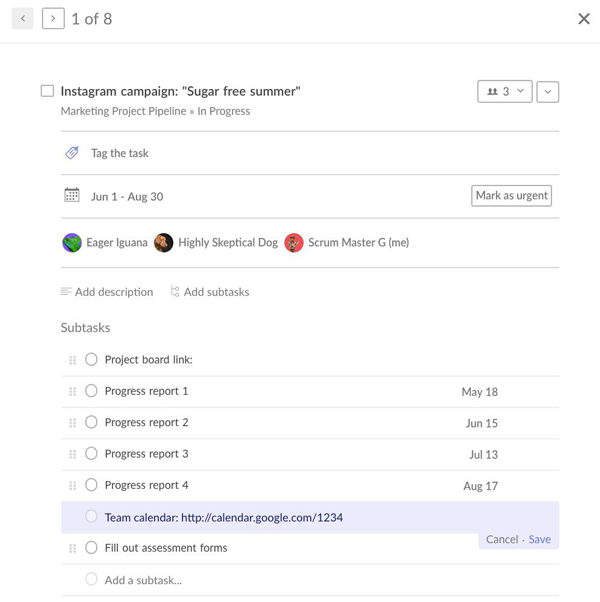The image size is (600, 602).
Task: Click Eager Iguana's avatar
Action: point(72,243)
